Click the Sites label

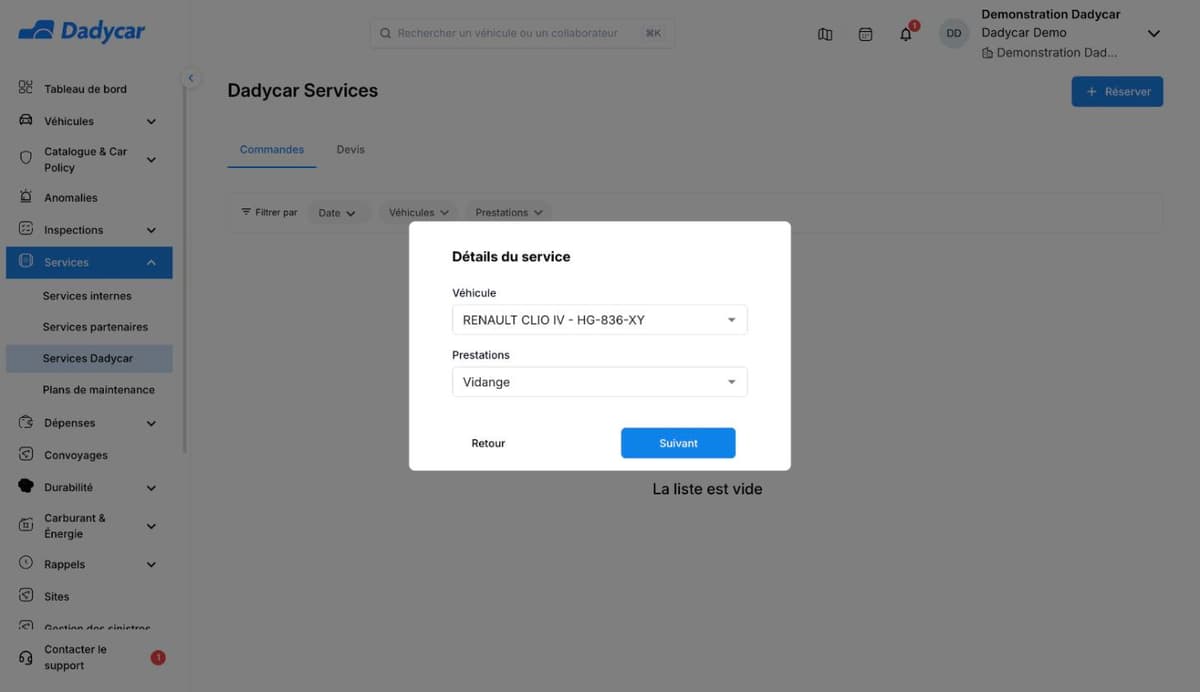tap(57, 596)
